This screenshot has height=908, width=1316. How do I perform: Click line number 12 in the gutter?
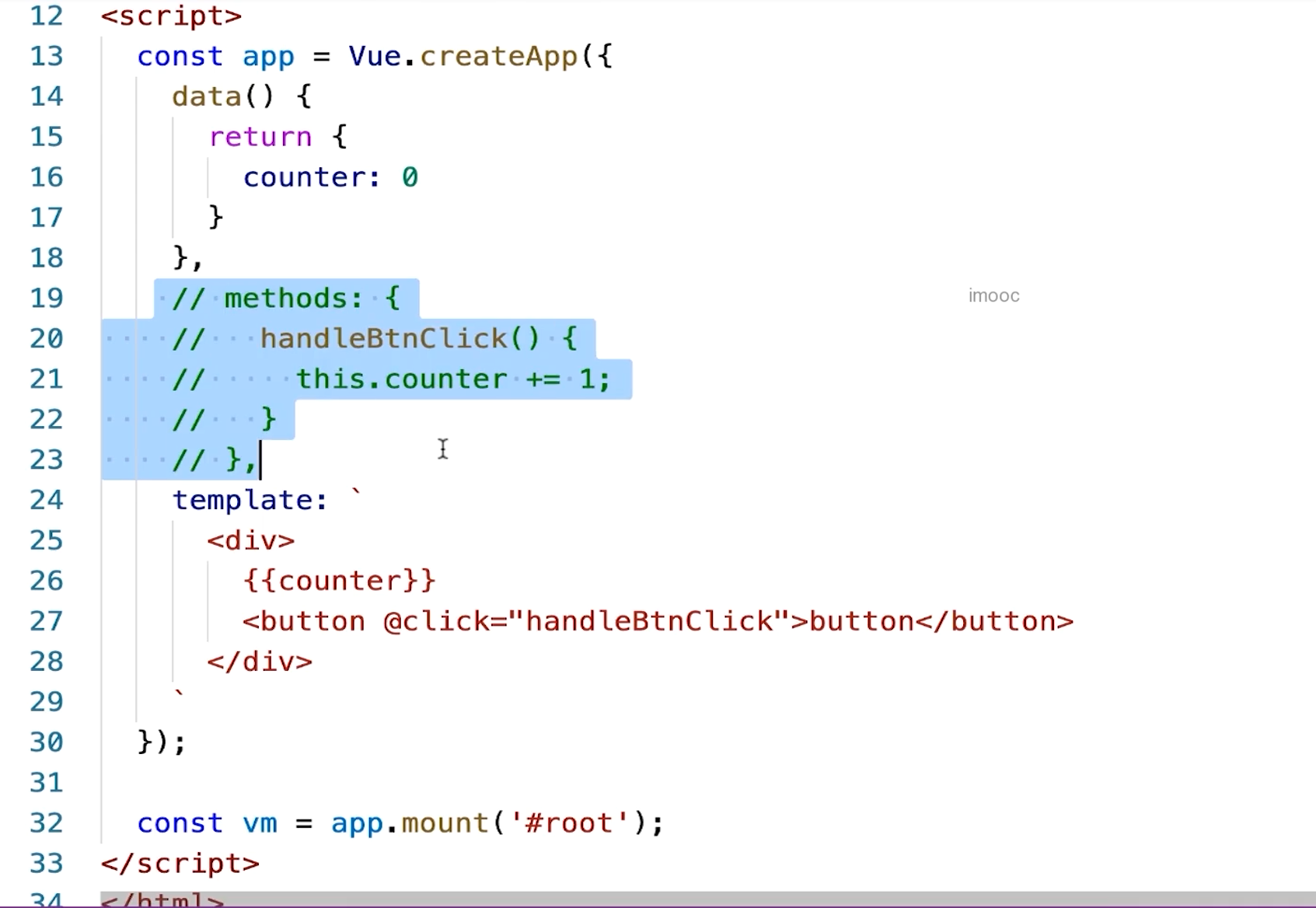(x=46, y=16)
